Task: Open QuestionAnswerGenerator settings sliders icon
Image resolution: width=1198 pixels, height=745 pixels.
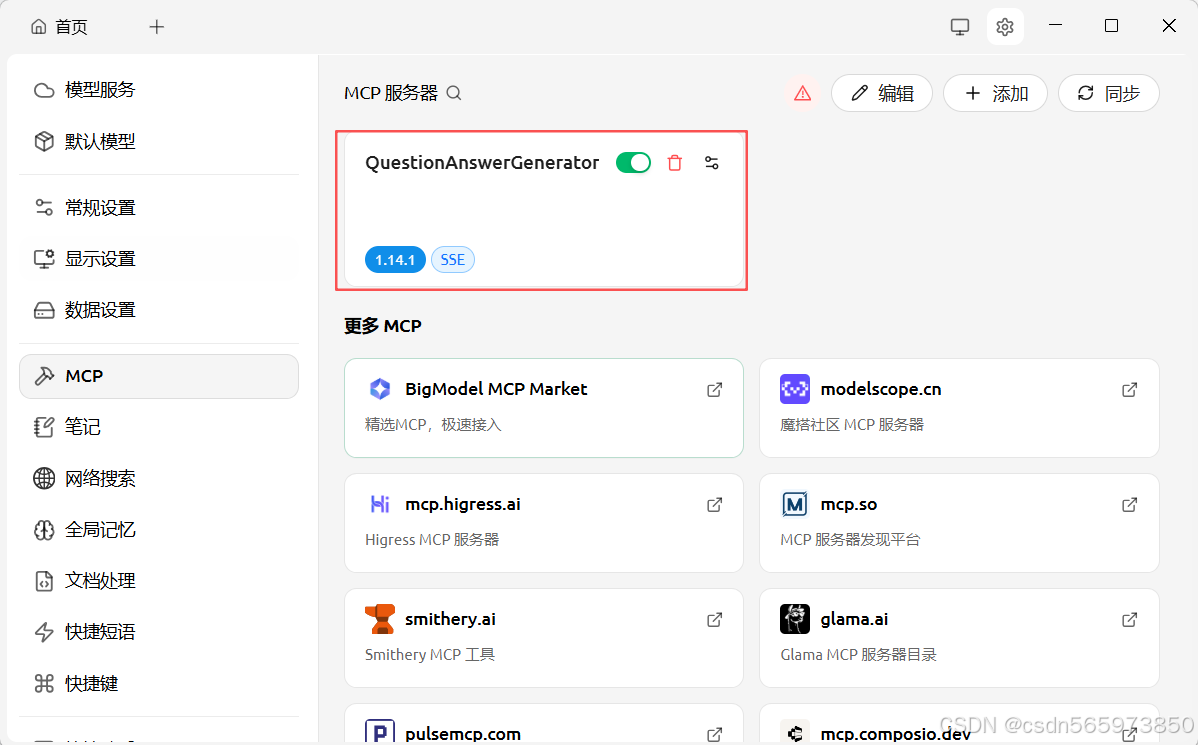Action: coord(711,163)
